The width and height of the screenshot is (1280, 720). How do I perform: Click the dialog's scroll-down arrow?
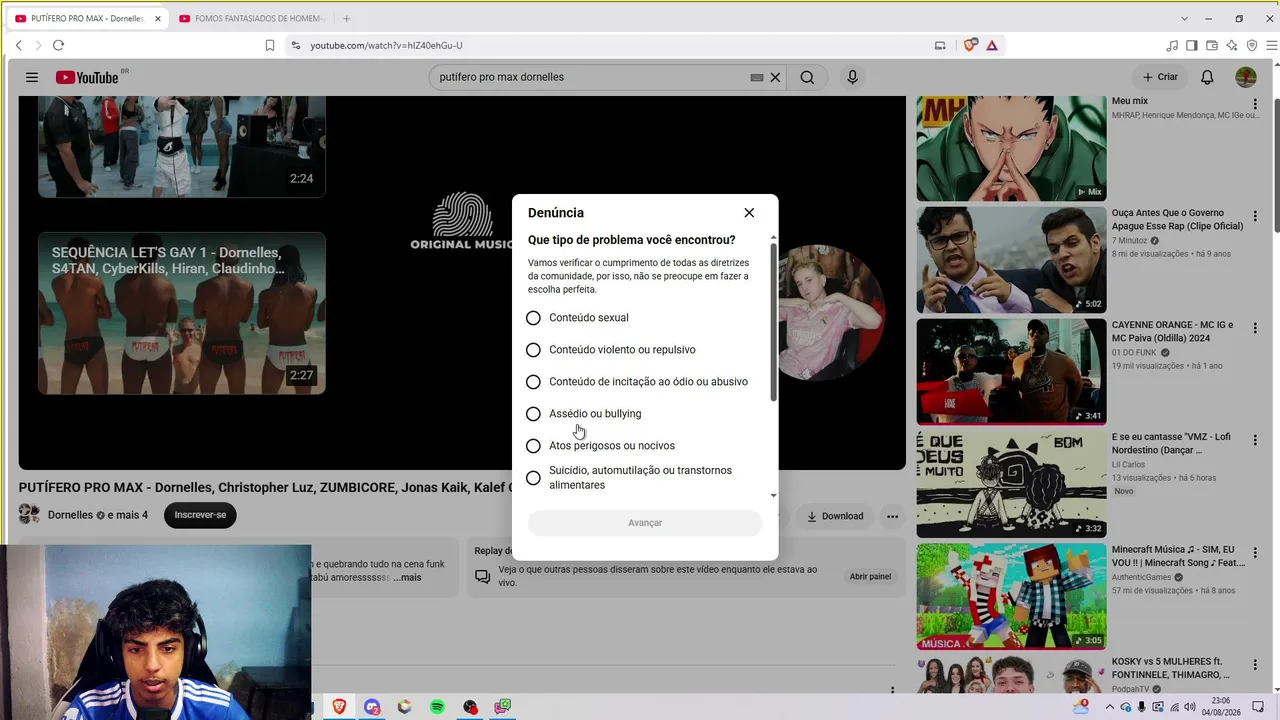[x=773, y=495]
